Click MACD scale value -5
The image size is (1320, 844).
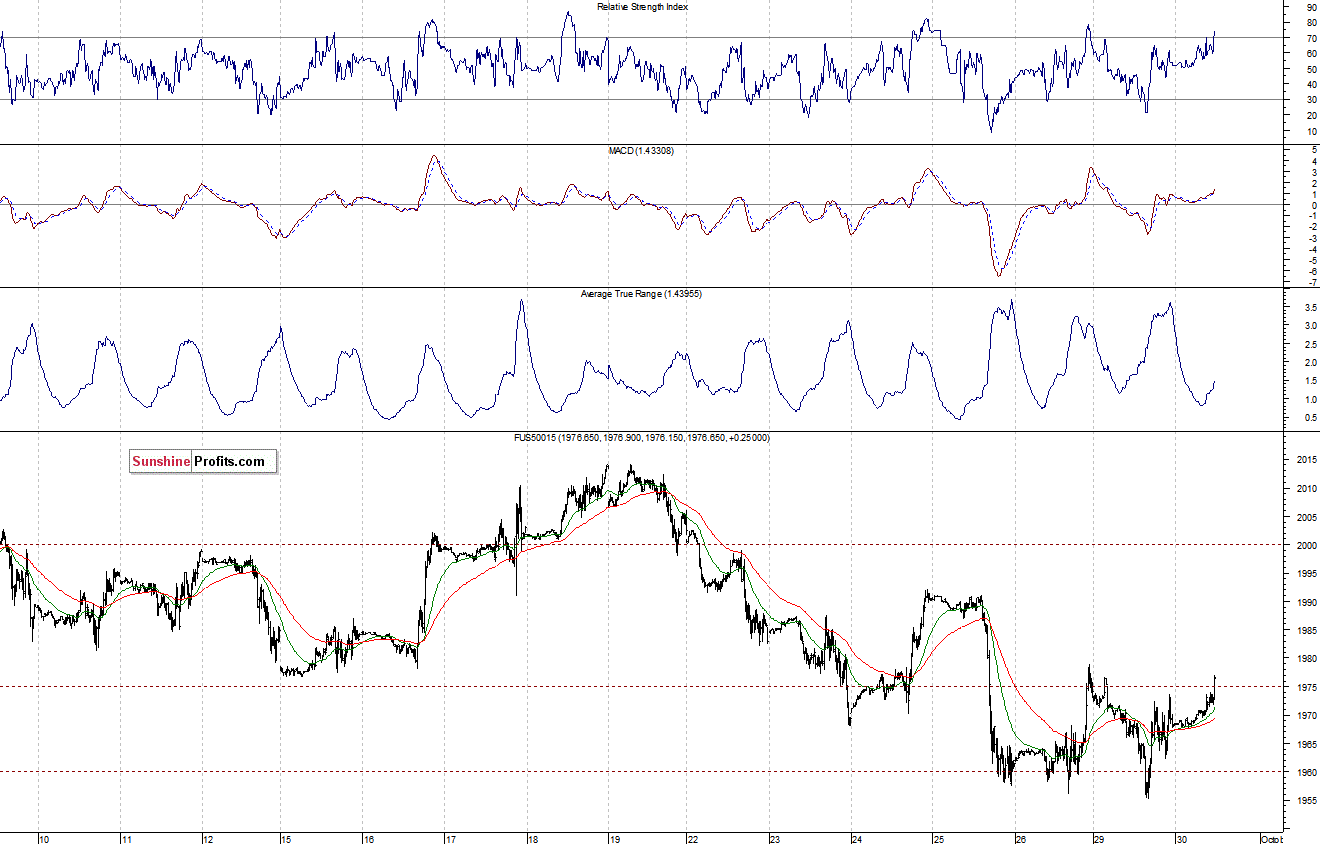(x=1311, y=260)
